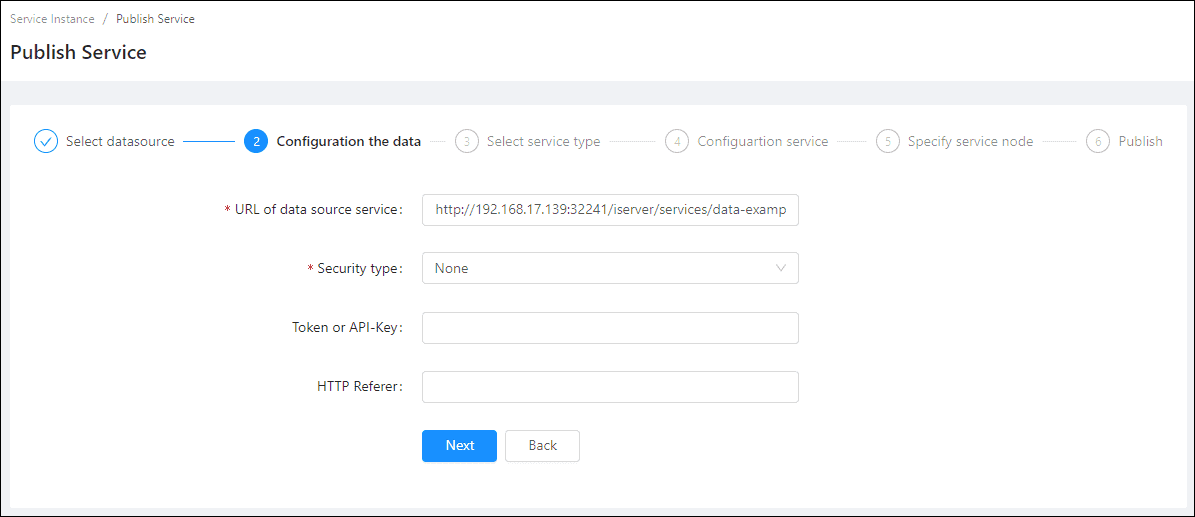Viewport: 1195px width, 517px height.
Task: Click the "Publish" step label
Action: coord(1140,141)
